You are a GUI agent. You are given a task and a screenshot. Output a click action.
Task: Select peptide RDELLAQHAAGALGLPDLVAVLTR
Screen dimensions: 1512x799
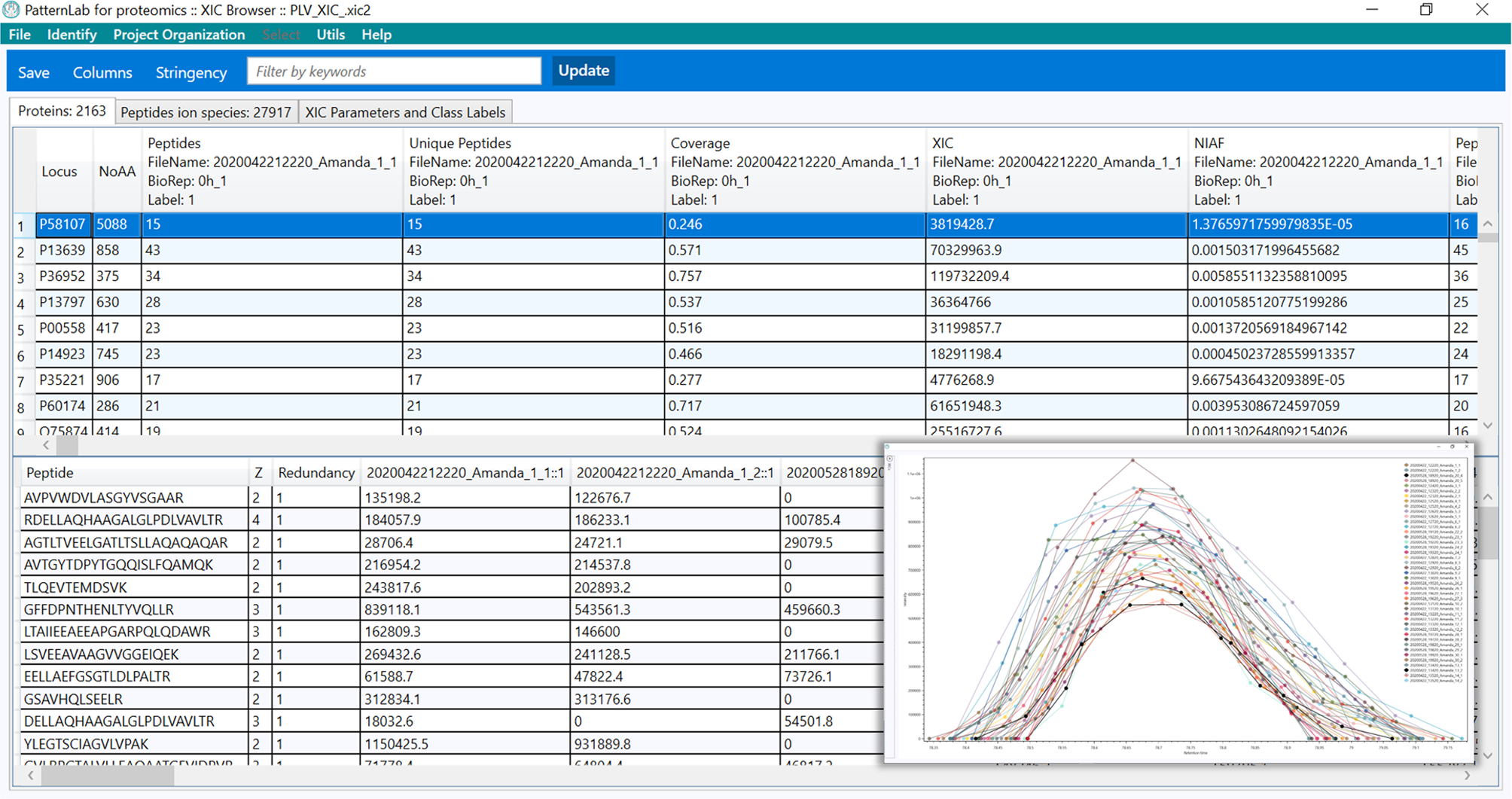click(123, 520)
